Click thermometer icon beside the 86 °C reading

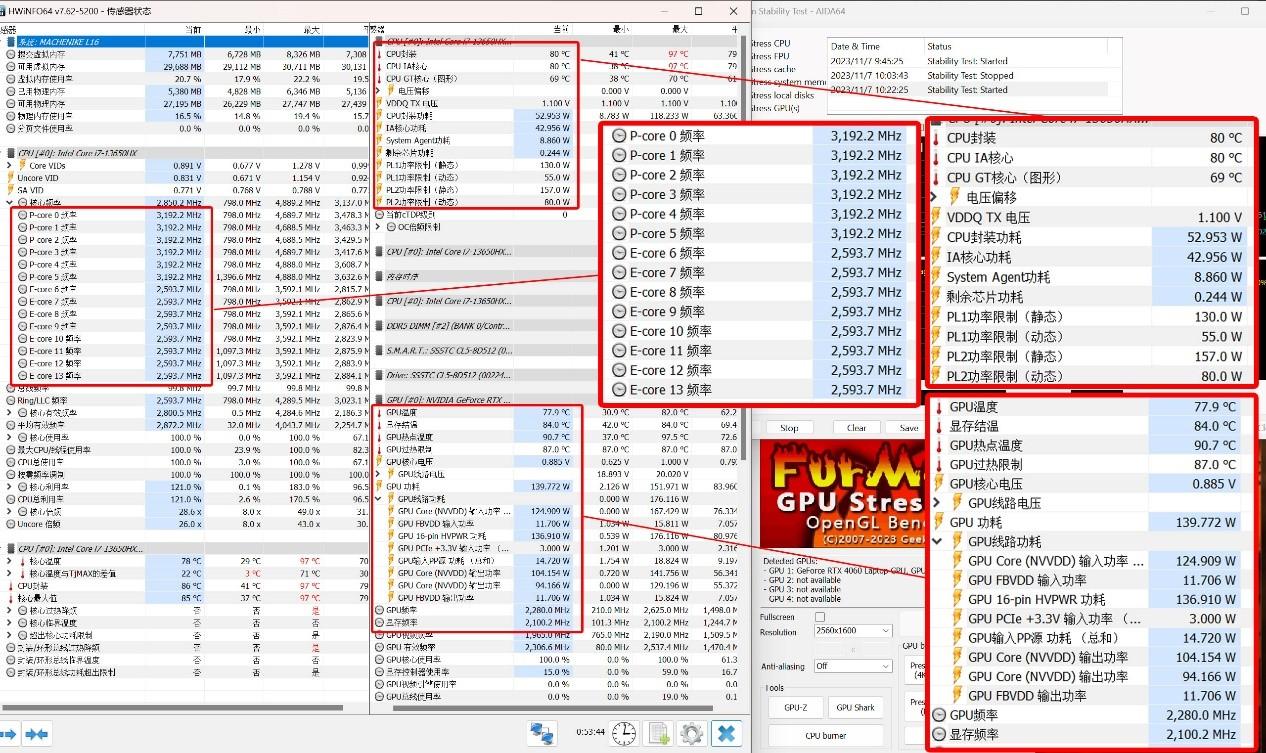pos(12,586)
